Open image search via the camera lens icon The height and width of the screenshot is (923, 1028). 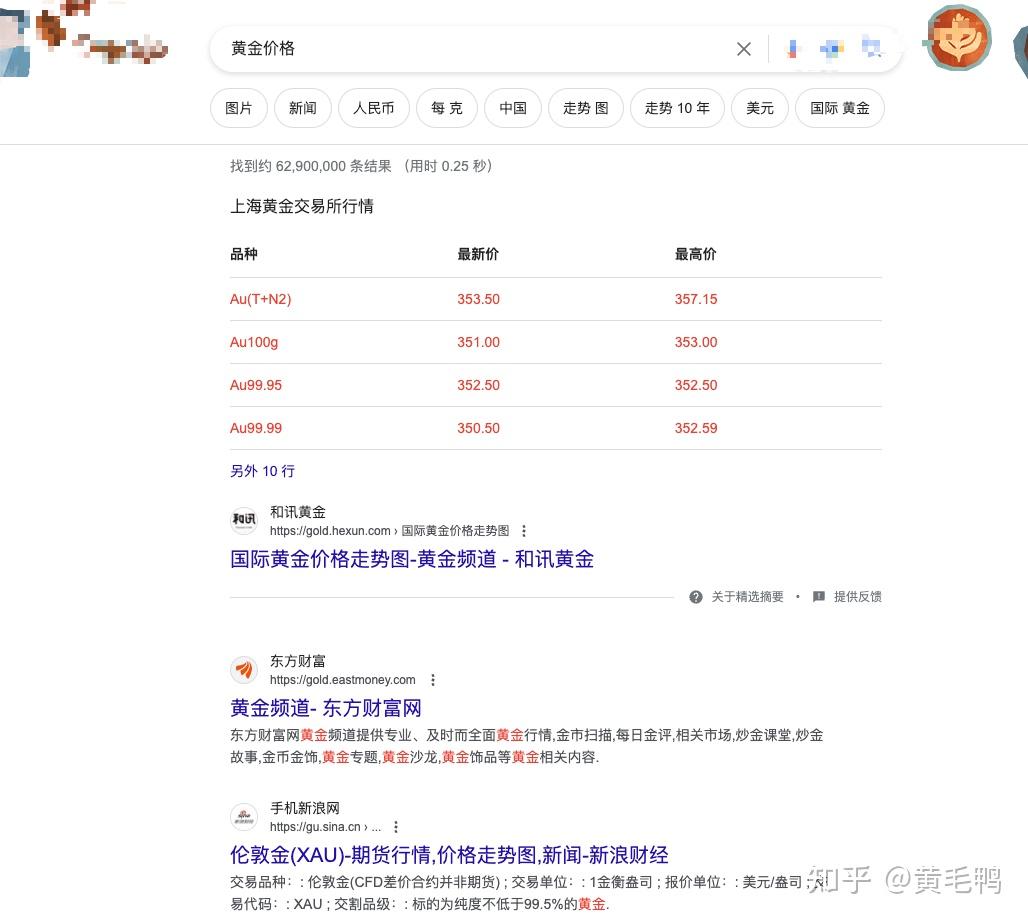[x=831, y=49]
